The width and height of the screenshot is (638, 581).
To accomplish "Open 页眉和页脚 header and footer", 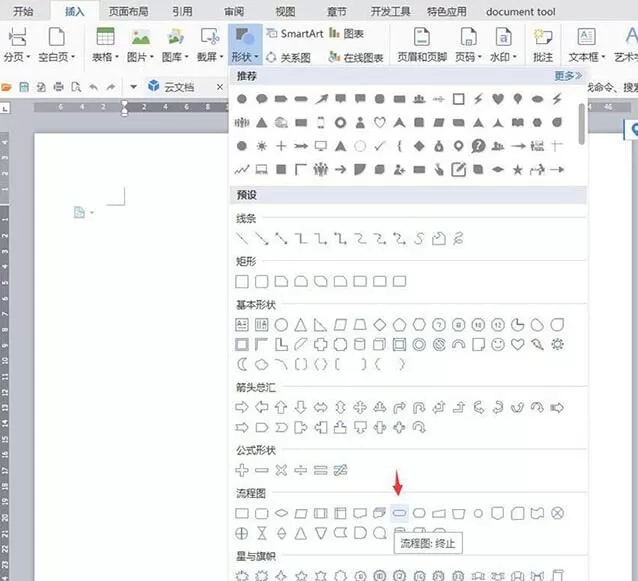I will pos(422,45).
